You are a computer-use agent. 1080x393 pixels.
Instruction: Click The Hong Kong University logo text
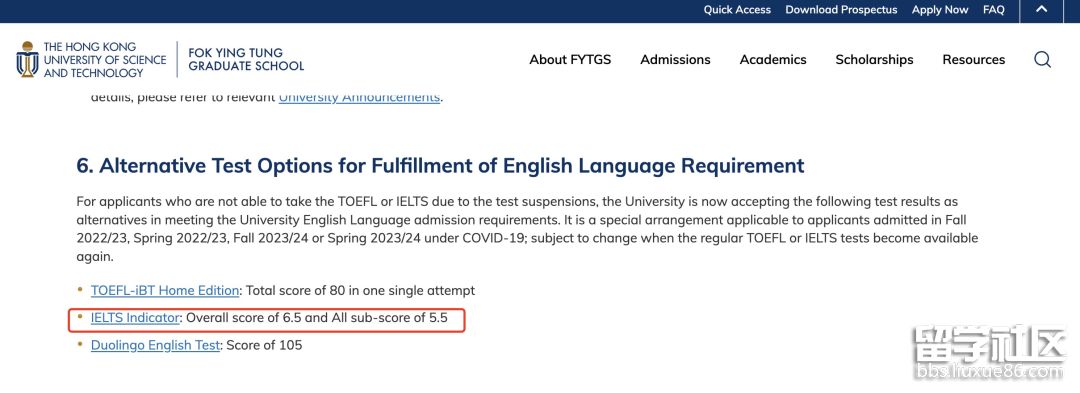[x=105, y=60]
